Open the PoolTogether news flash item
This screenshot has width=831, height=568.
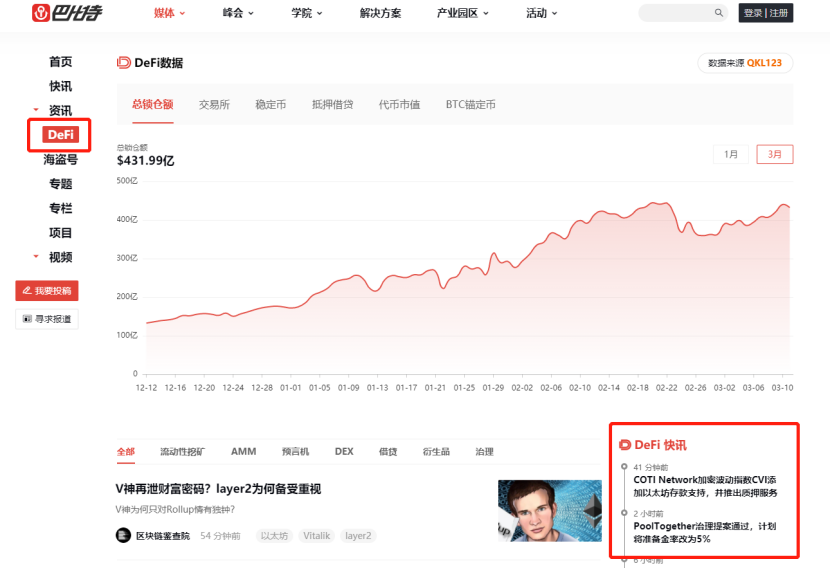[x=705, y=532]
